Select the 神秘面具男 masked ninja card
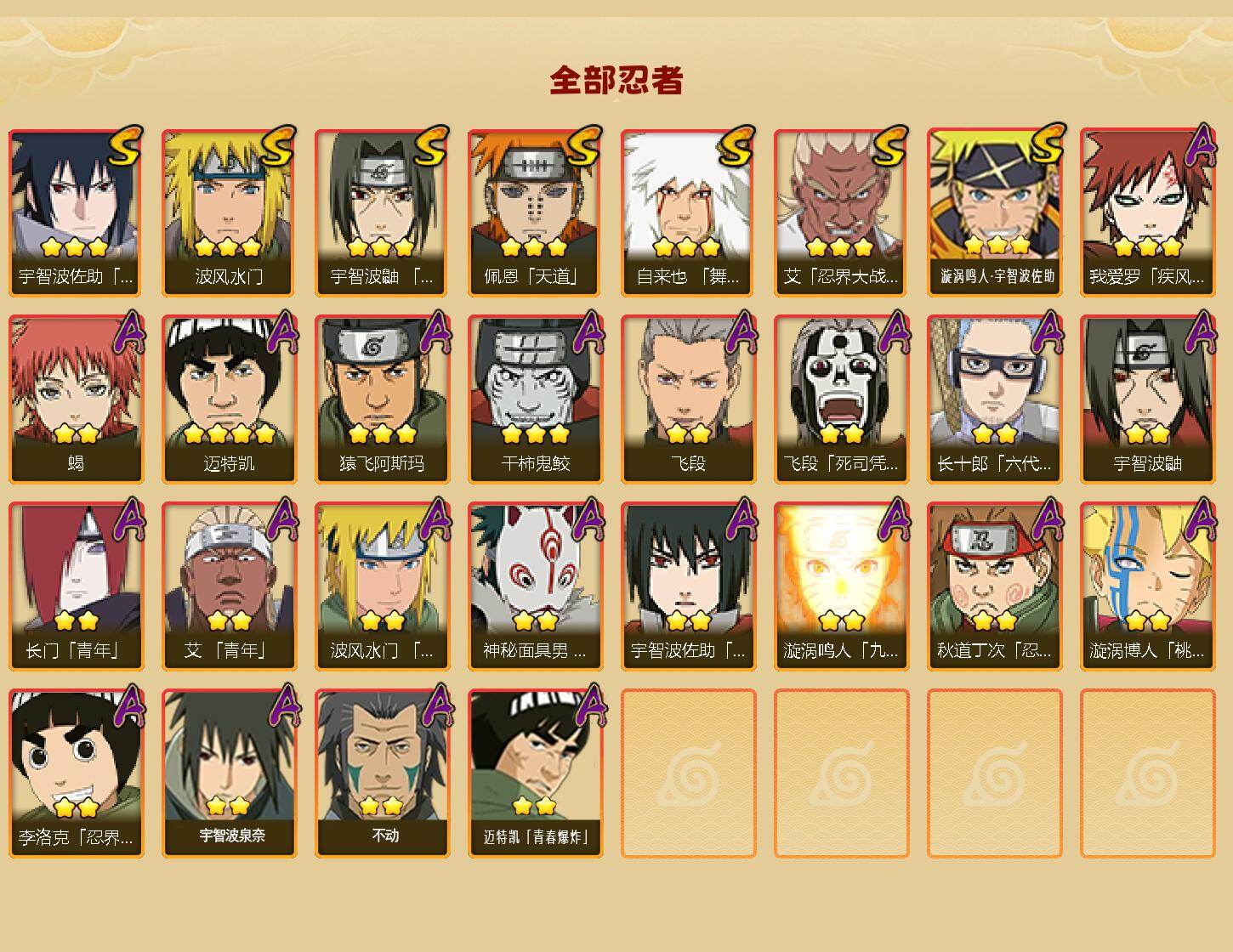 [x=535, y=586]
